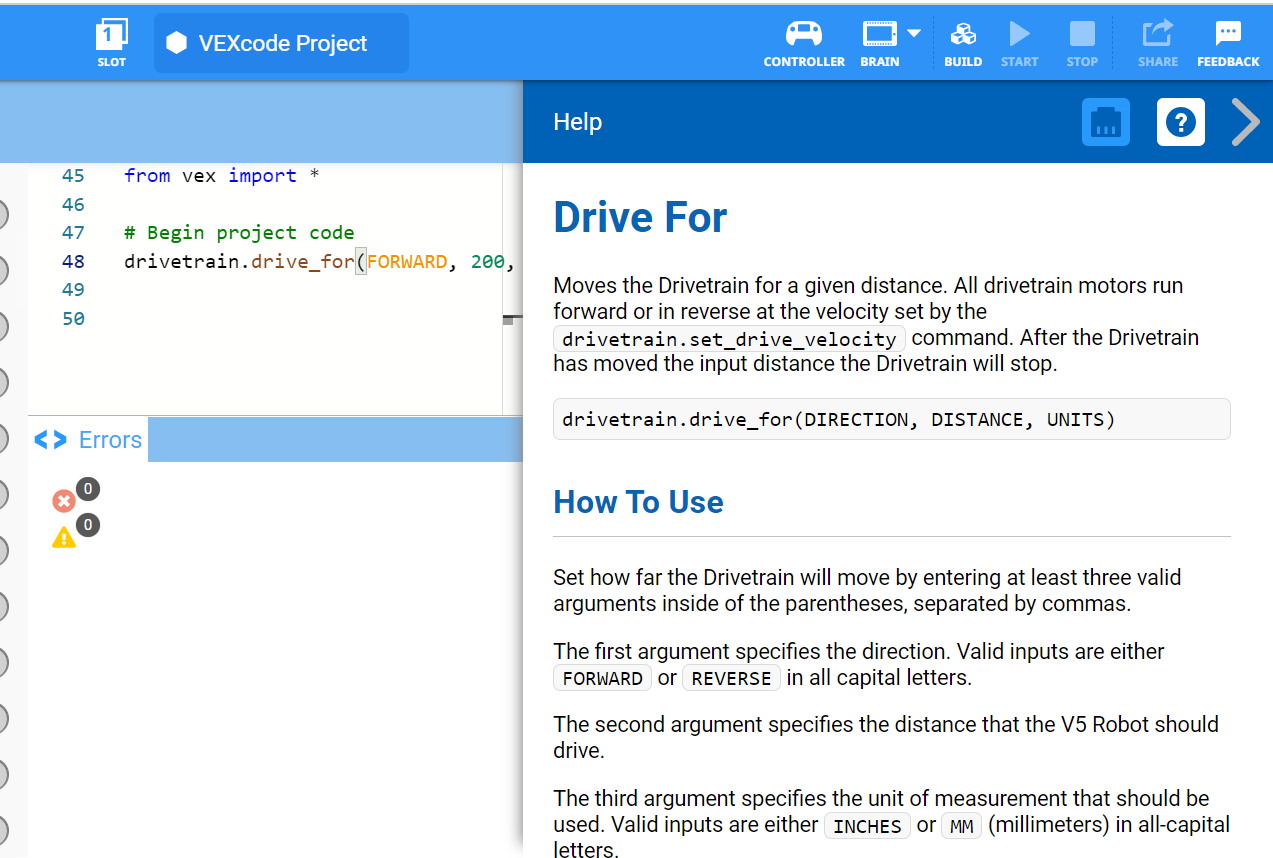Open the Share icon
The height and width of the screenshot is (858, 1273).
click(1157, 43)
